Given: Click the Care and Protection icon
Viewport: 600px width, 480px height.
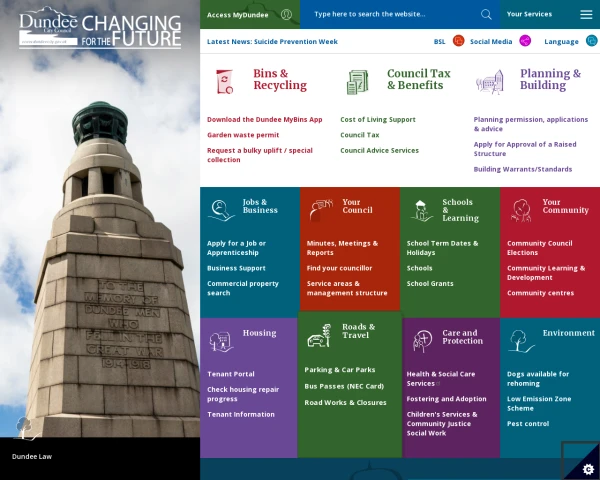Looking at the screenshot, I should [422, 341].
